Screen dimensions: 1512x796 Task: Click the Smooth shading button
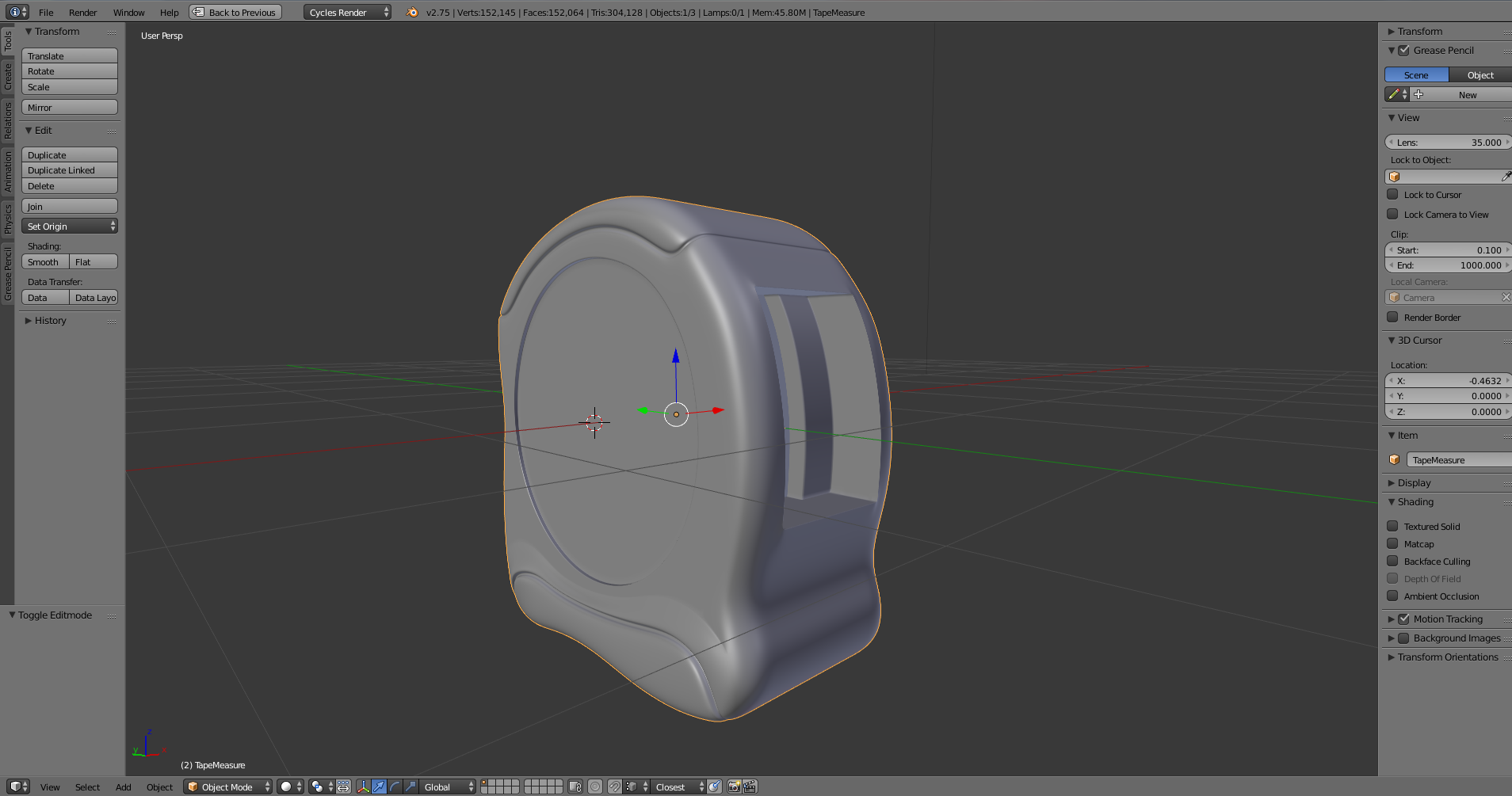click(x=45, y=261)
